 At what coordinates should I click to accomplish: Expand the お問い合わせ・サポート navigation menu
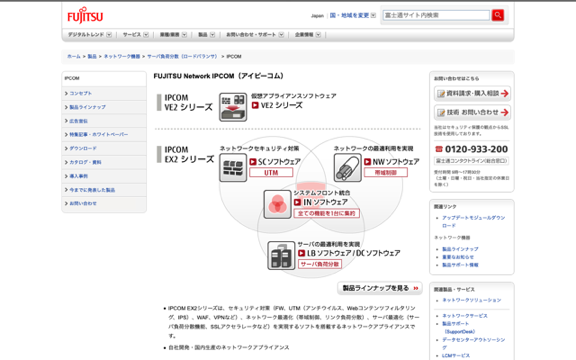click(x=255, y=35)
